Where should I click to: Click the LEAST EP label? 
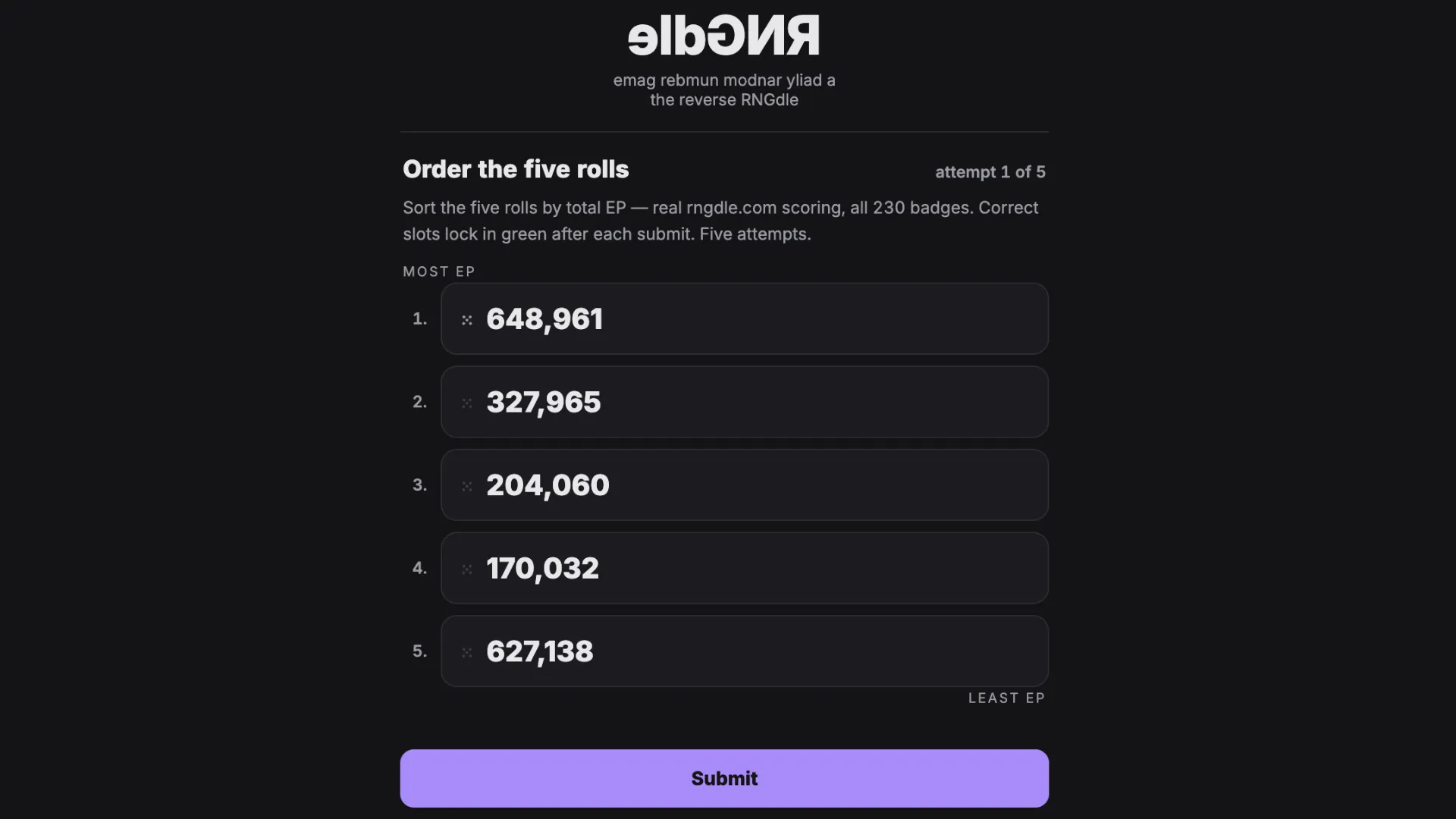tap(1006, 698)
